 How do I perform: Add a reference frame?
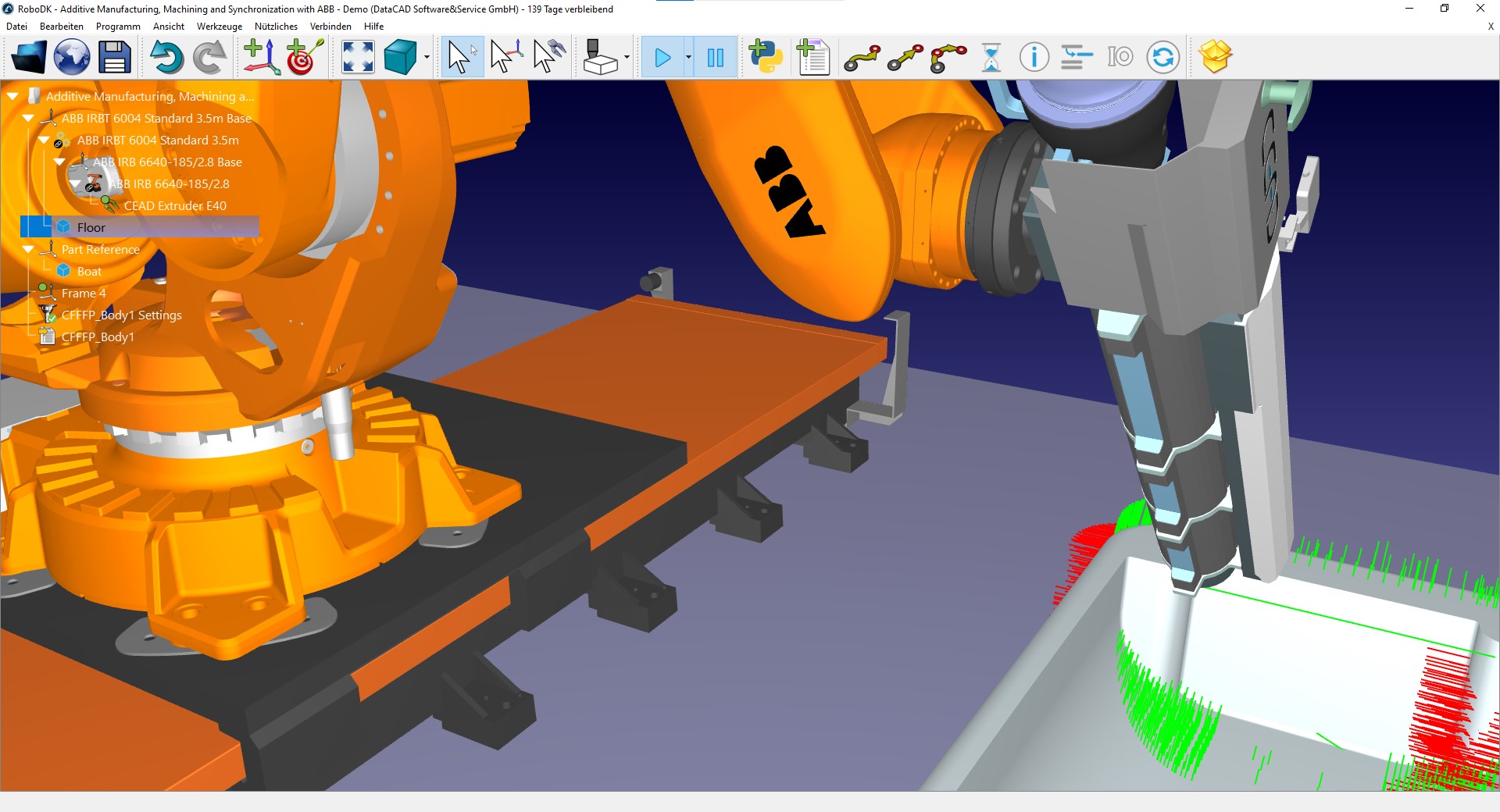pos(261,57)
